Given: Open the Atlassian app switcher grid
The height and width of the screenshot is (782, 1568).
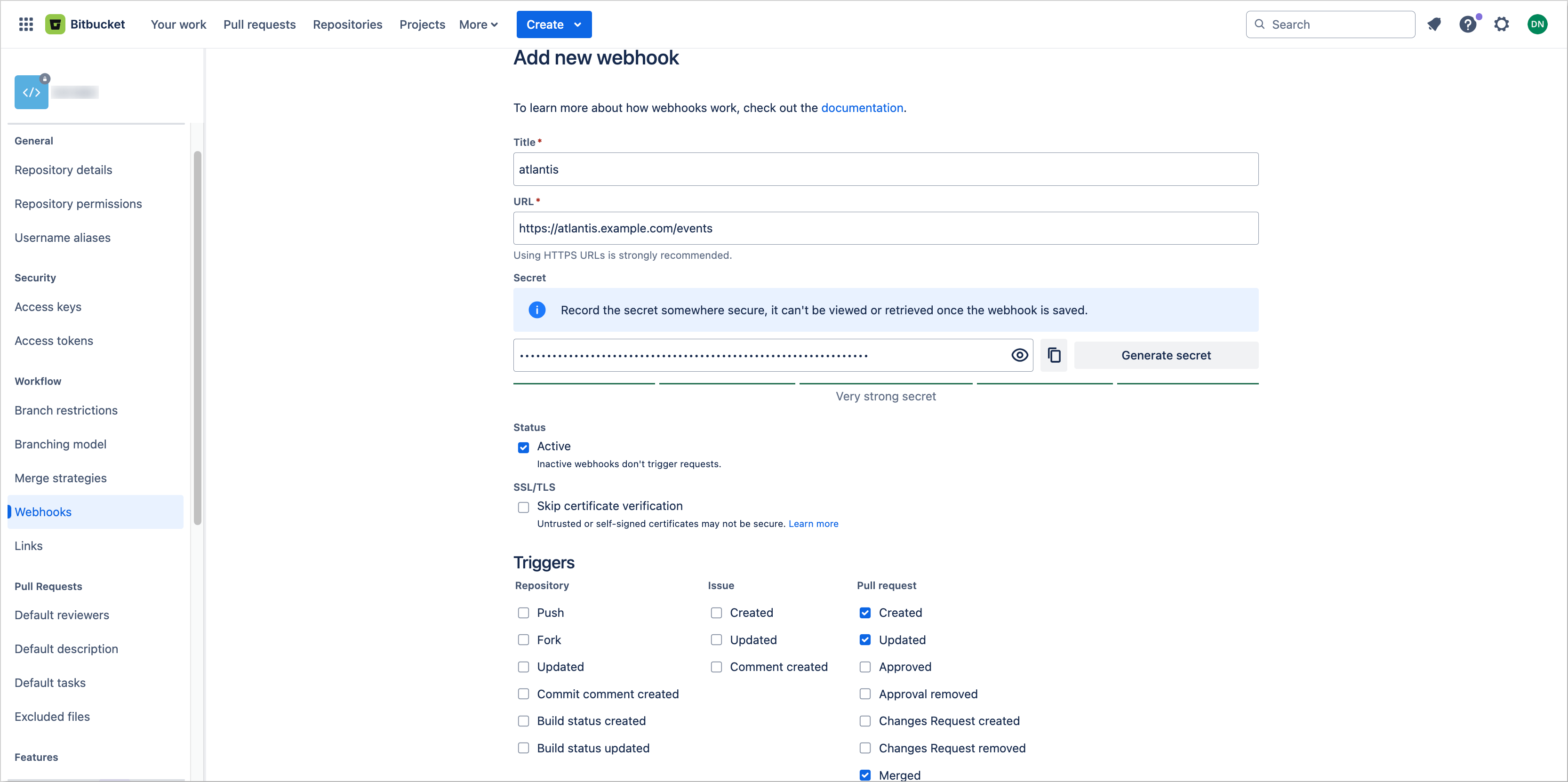Looking at the screenshot, I should click(x=25, y=24).
